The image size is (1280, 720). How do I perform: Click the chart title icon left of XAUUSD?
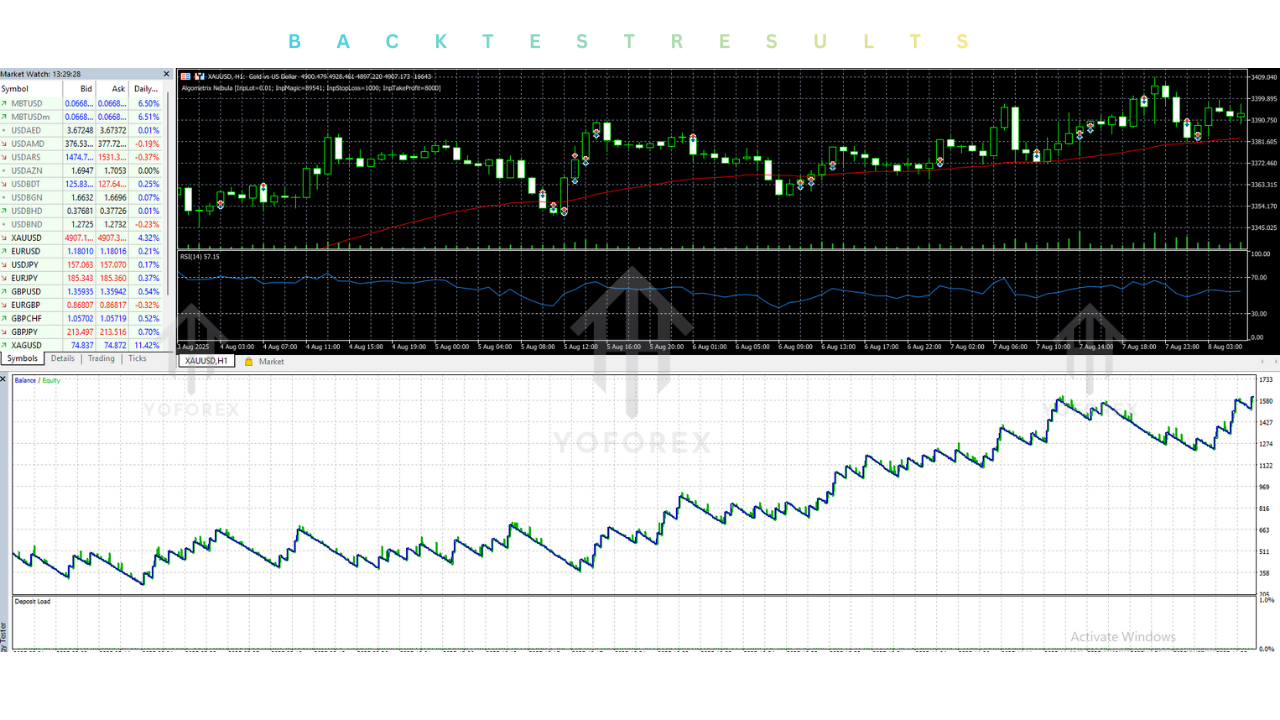tap(199, 76)
